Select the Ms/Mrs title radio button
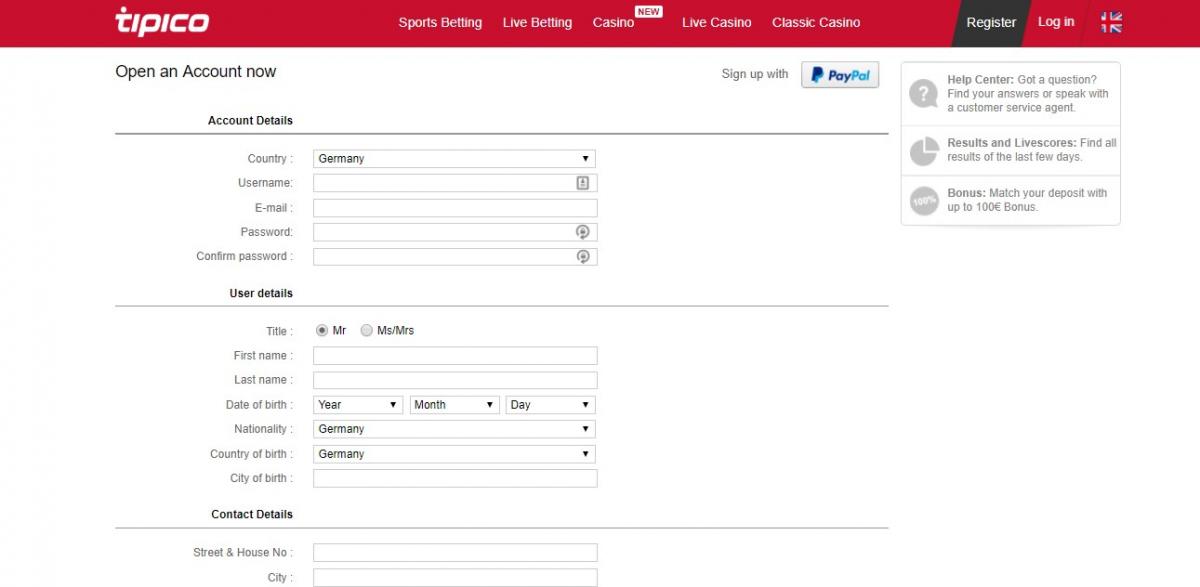 click(x=366, y=330)
